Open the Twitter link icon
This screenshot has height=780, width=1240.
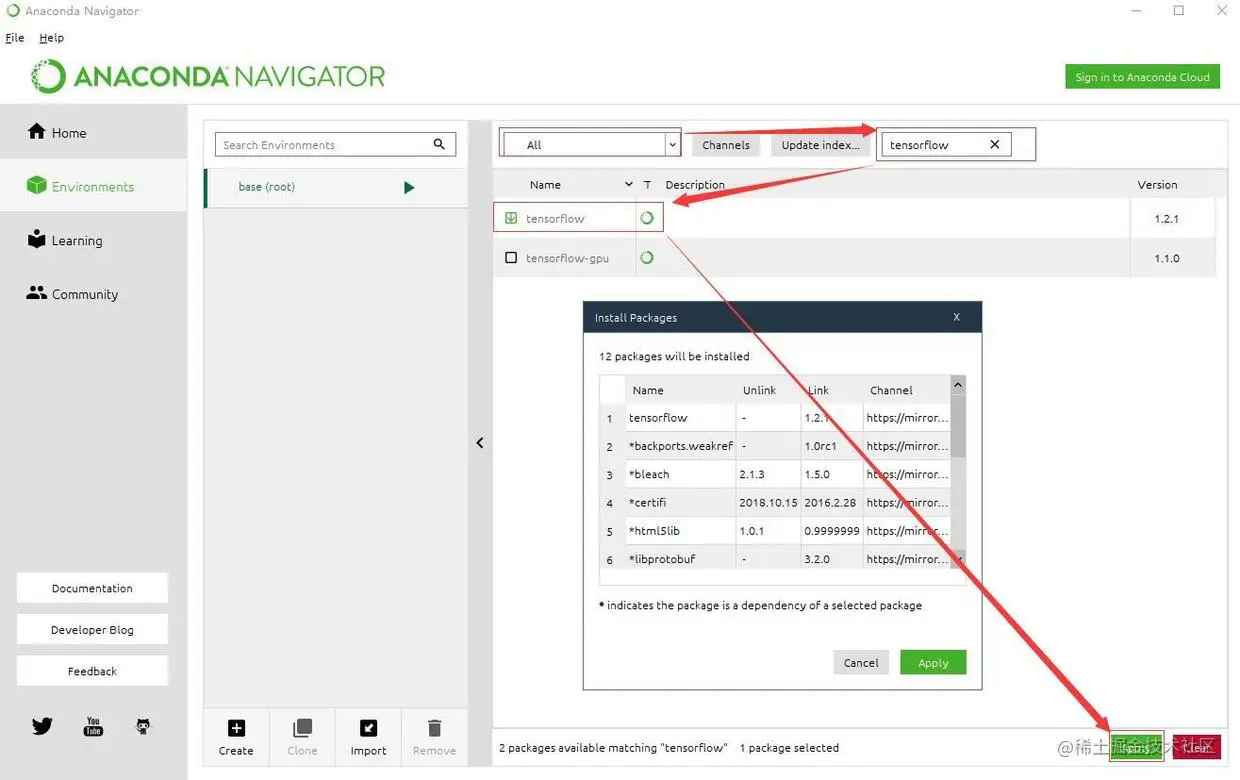tap(42, 726)
